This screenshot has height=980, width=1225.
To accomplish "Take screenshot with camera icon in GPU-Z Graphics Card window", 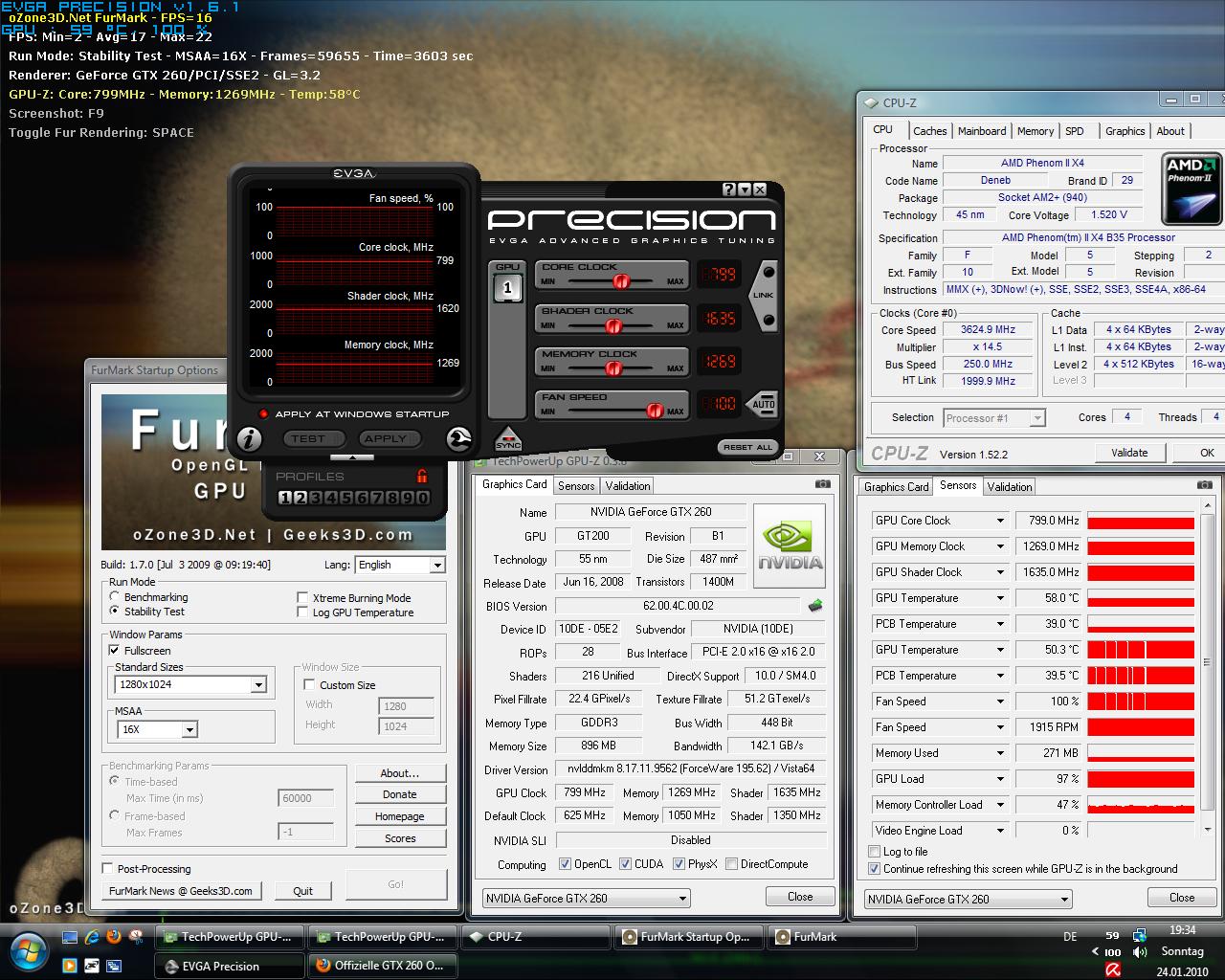I will (x=822, y=484).
